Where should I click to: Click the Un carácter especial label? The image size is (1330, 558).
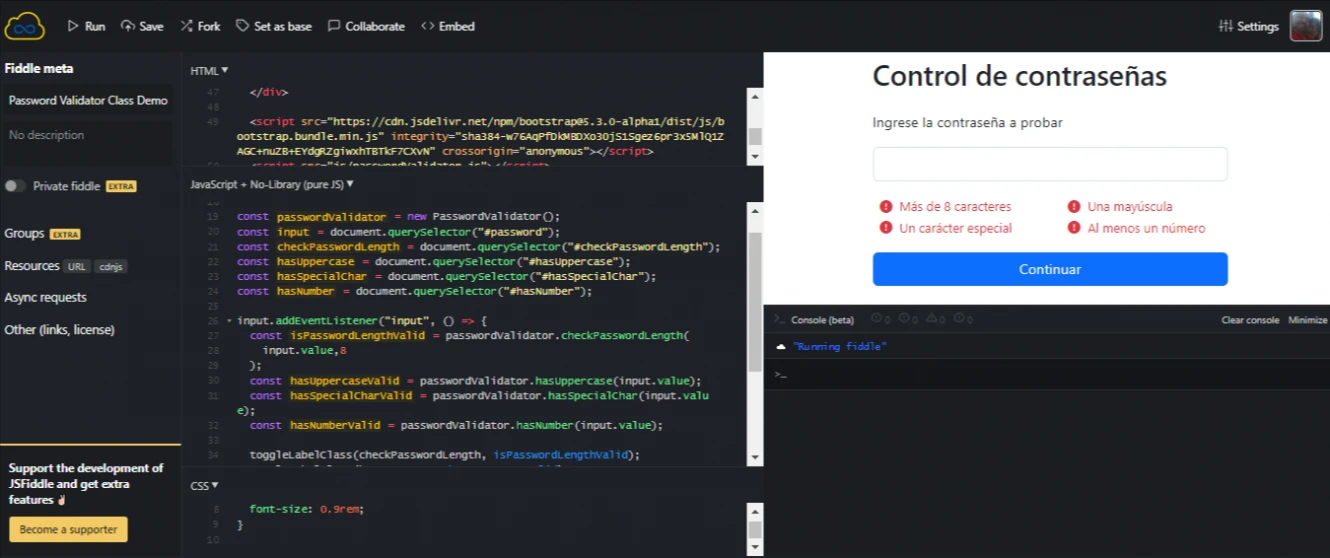(955, 228)
